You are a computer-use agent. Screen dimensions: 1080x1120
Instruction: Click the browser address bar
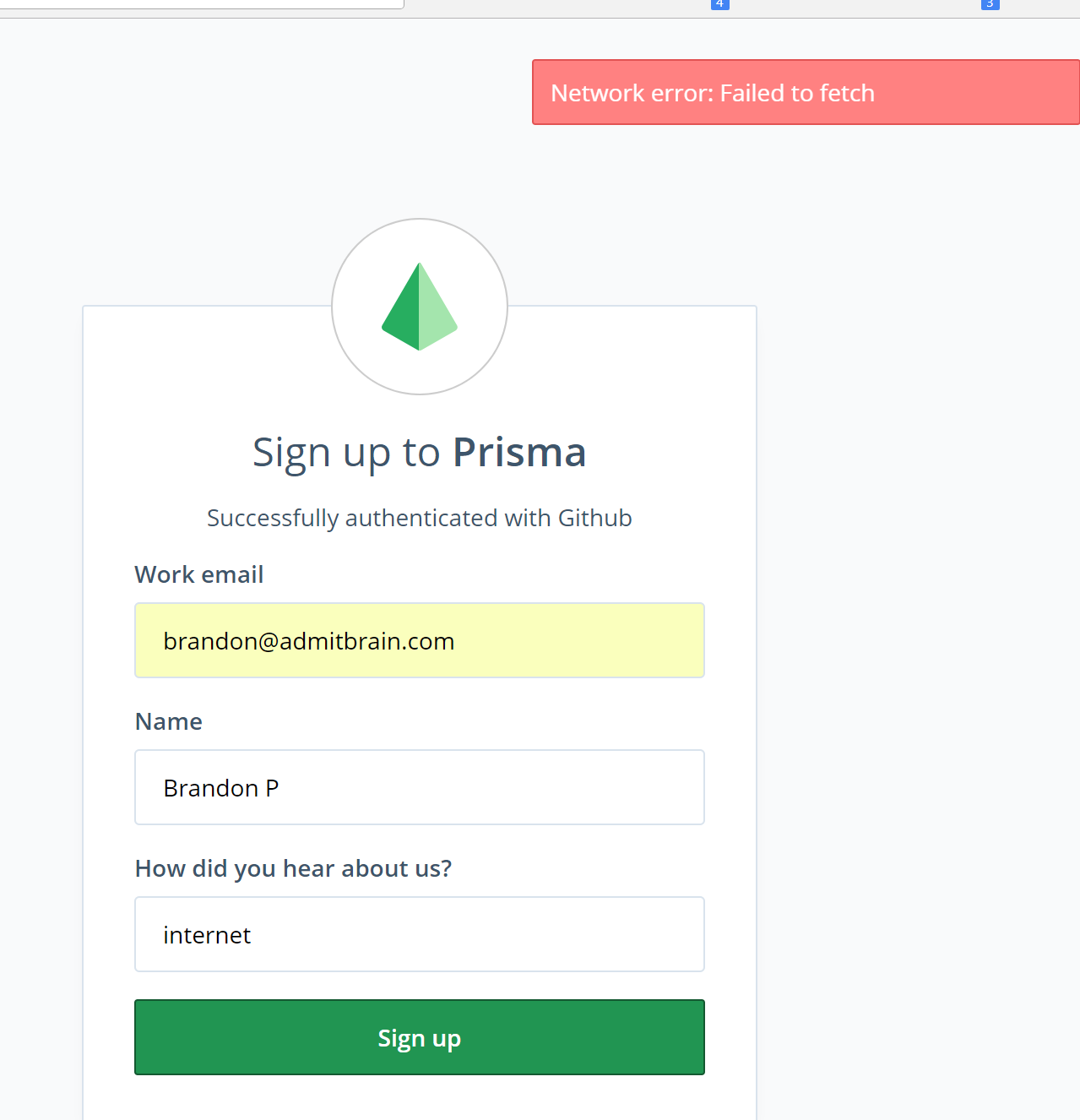click(203, 3)
